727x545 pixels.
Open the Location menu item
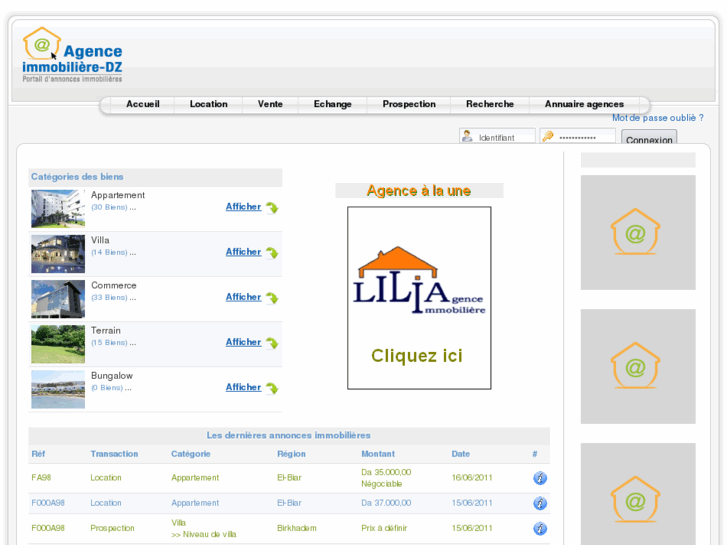[209, 104]
